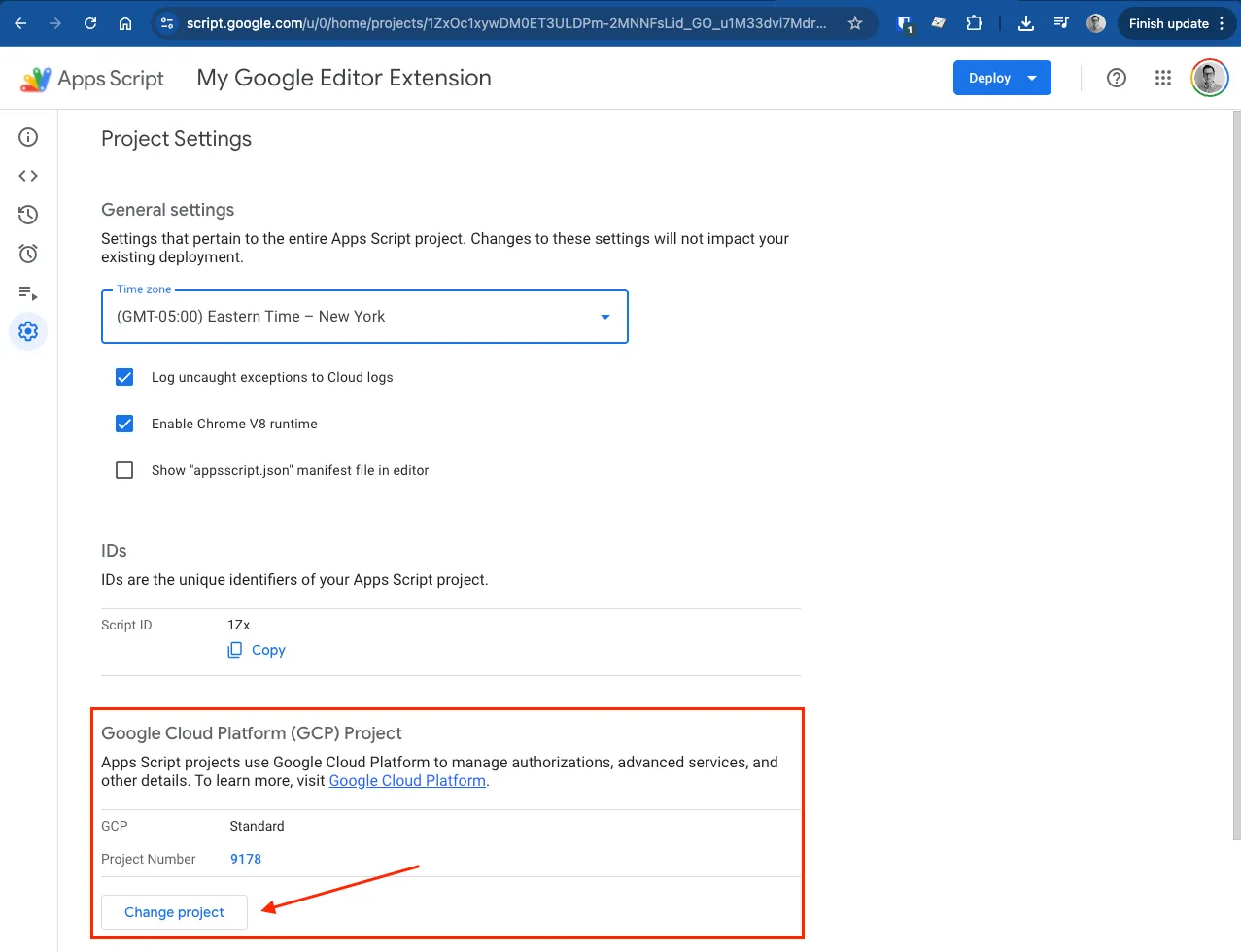Disable the Chrome V8 runtime checkbox

pos(124,424)
